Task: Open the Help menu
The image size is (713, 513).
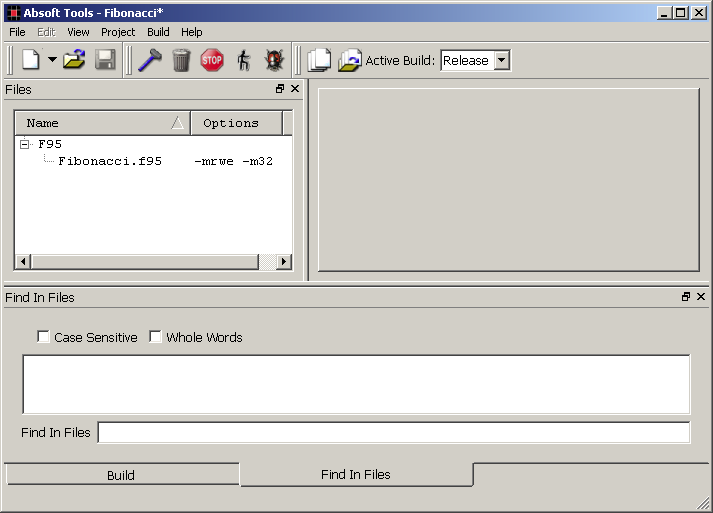Action: click(x=192, y=32)
